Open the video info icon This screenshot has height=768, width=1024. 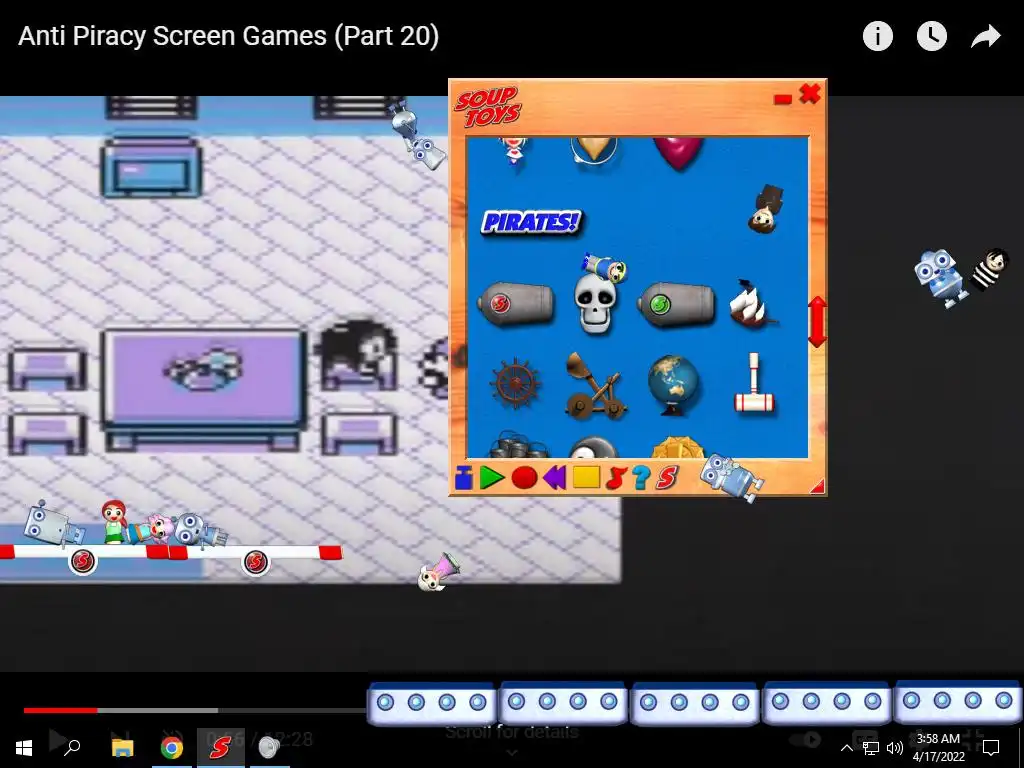pos(877,36)
